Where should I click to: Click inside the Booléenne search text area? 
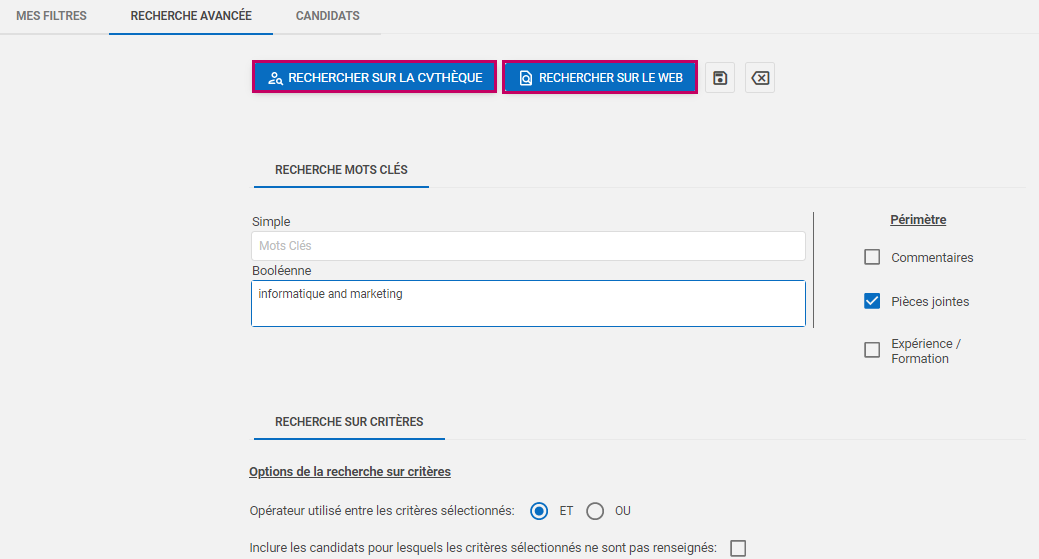point(528,303)
